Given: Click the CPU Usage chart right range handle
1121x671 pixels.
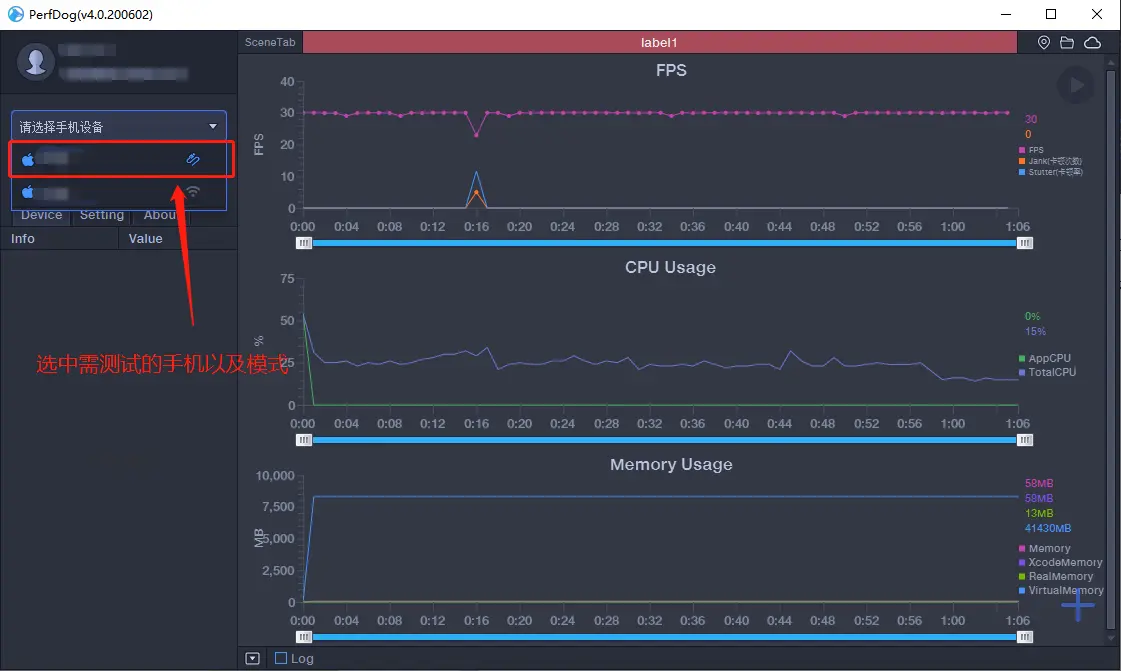Looking at the screenshot, I should (1024, 440).
